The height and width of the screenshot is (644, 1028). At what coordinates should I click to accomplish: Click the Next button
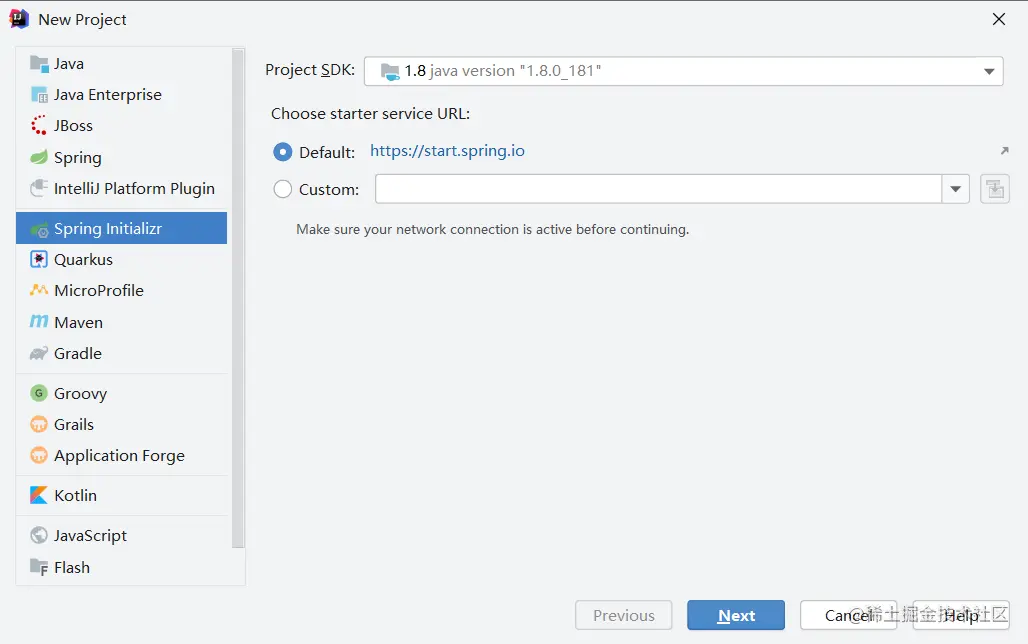coord(736,615)
